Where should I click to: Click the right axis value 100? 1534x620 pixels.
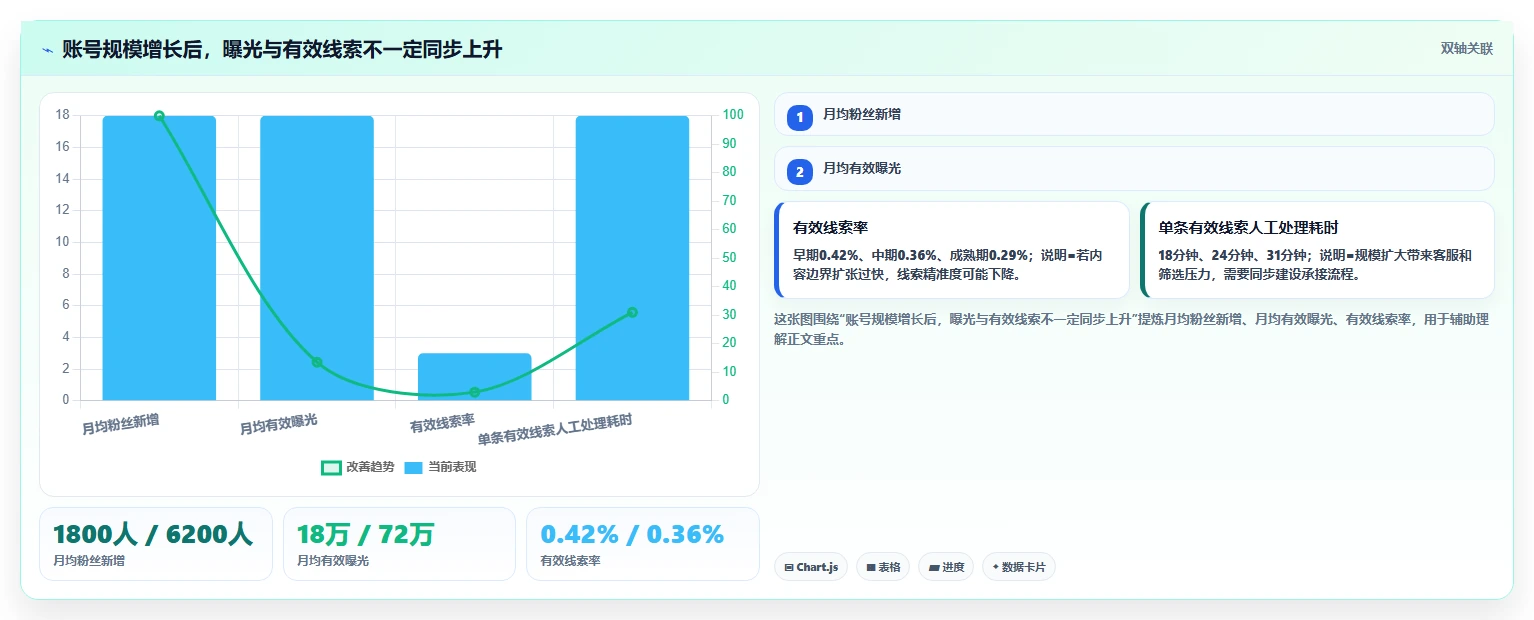coord(733,115)
